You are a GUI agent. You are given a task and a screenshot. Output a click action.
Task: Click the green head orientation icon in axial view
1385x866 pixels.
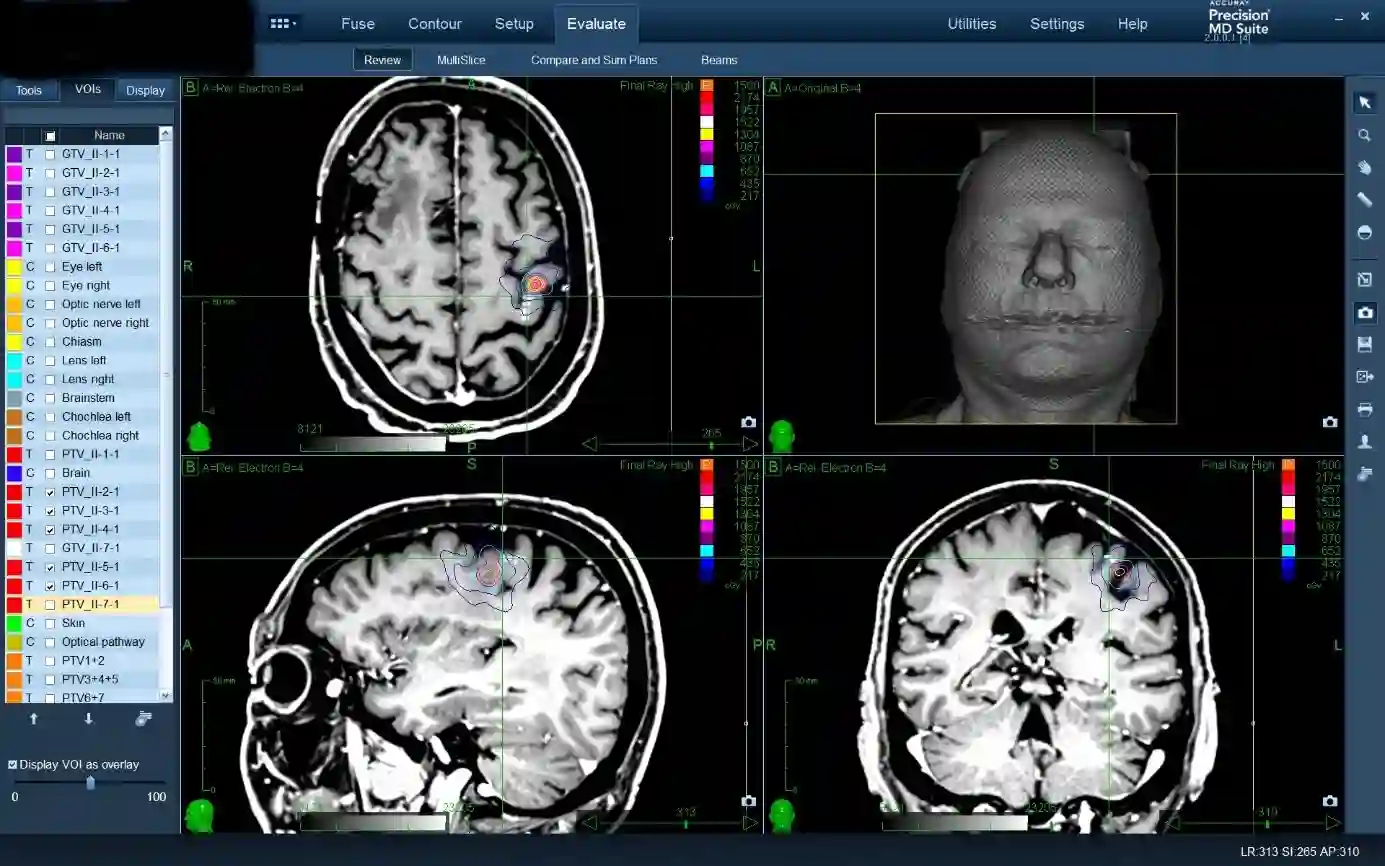[x=199, y=437]
